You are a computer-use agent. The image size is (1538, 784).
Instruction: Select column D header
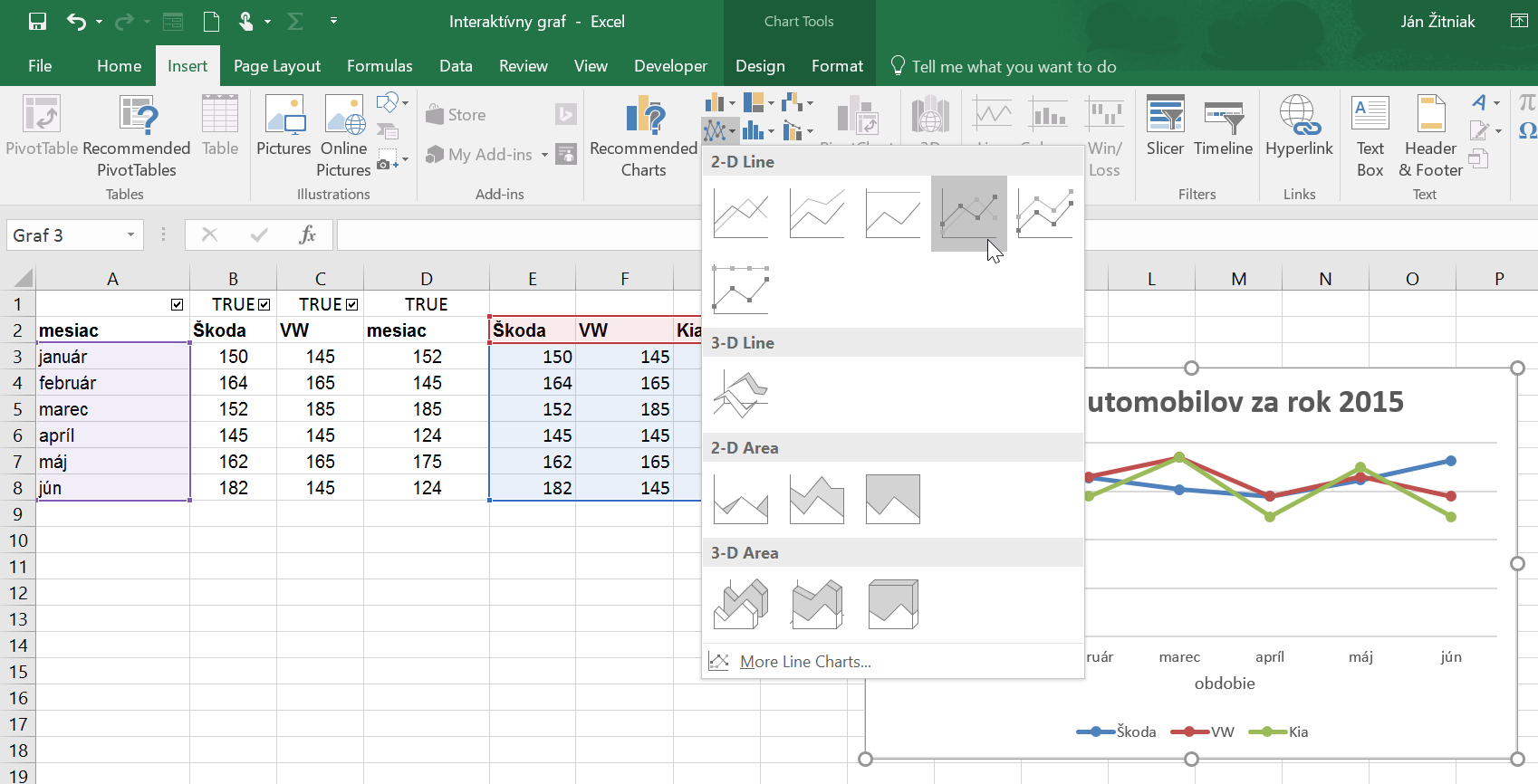pyautogui.click(x=427, y=279)
